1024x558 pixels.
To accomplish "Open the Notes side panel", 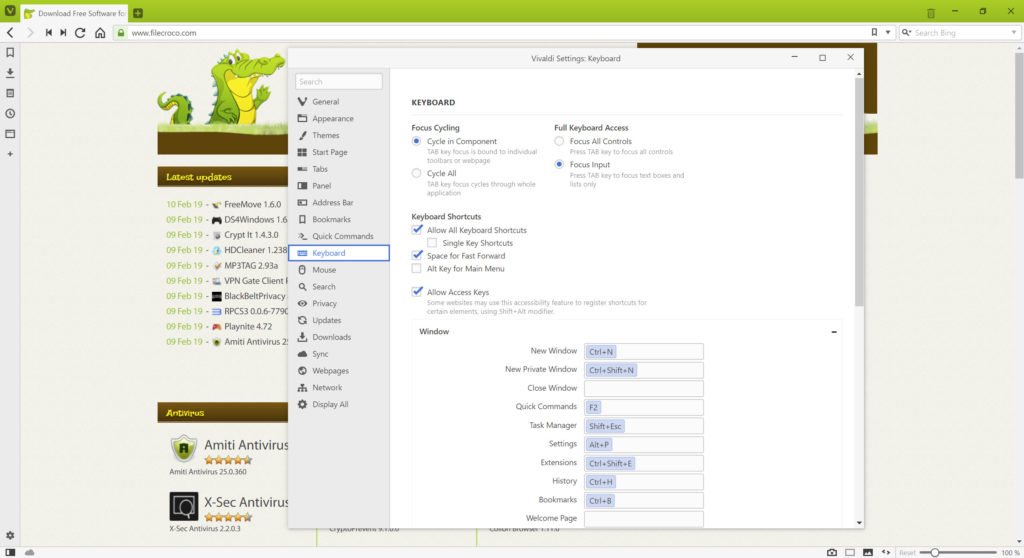I will [x=10, y=93].
